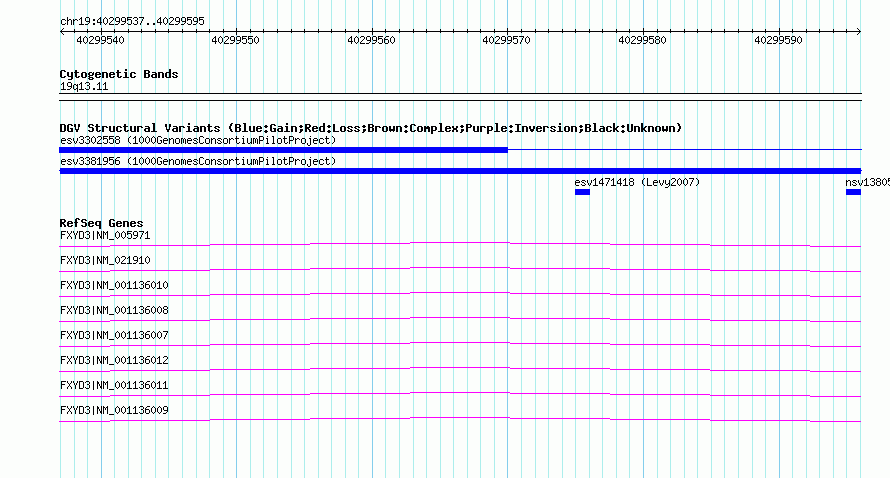Click FXYD3|NM_001136010 transcript label
Screen dimensions: 890x478
coord(114,285)
